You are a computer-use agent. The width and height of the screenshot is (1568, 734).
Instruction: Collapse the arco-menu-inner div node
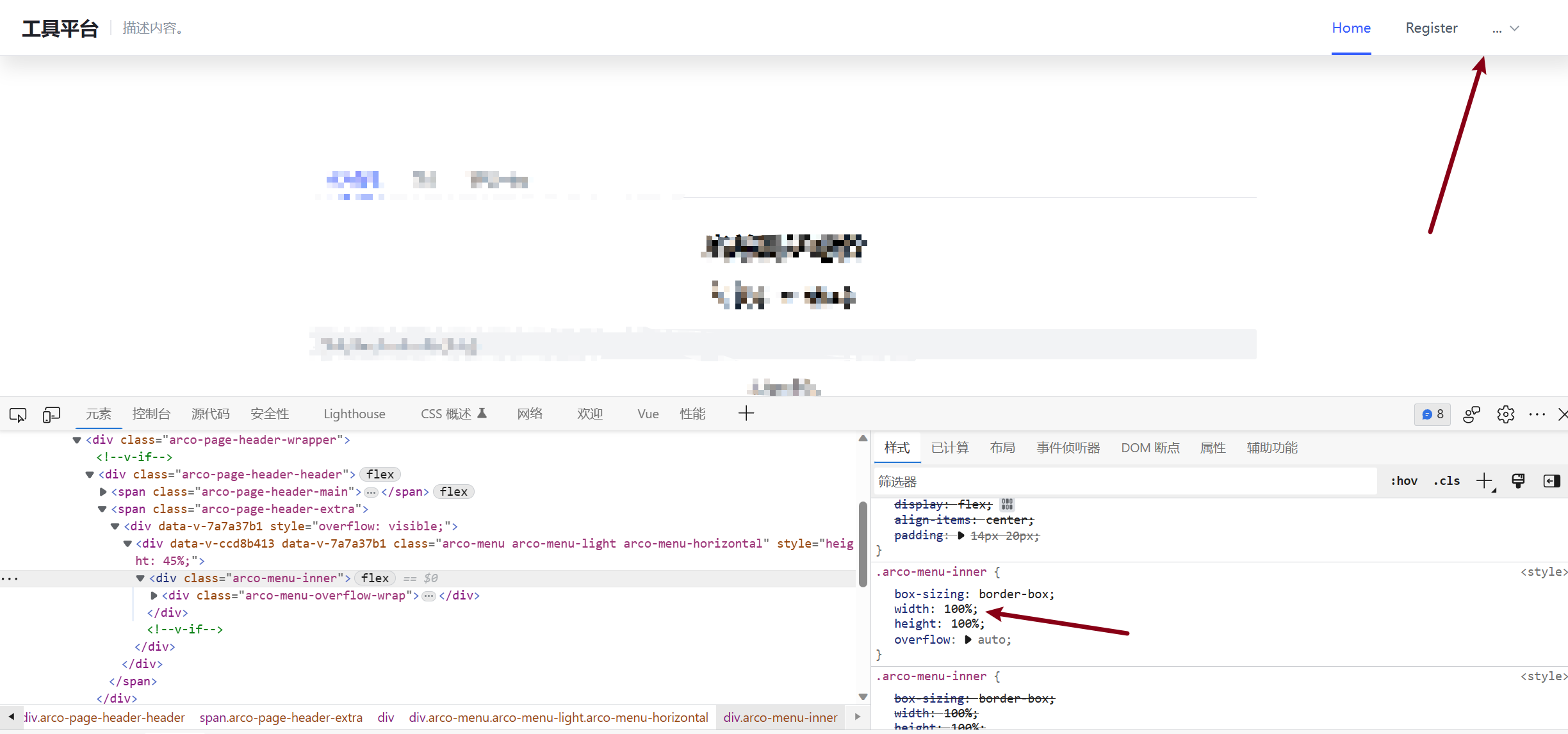coord(140,578)
